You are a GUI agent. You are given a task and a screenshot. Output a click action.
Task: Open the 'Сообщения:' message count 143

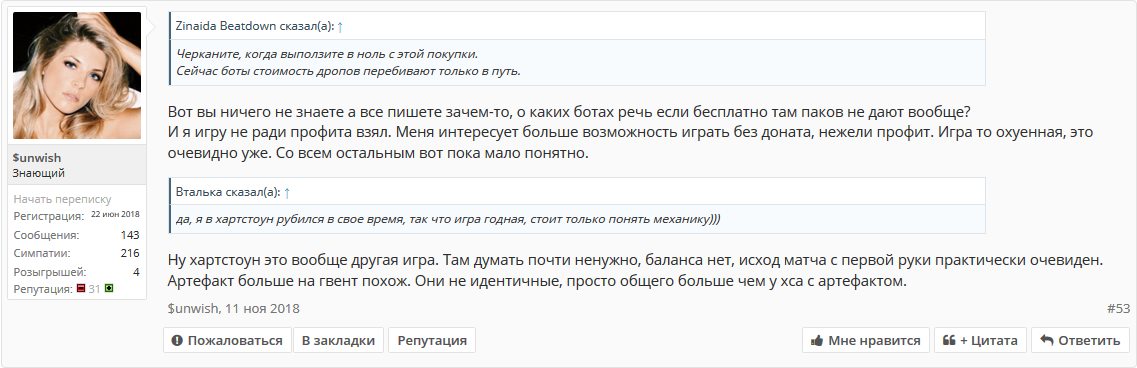(130, 235)
